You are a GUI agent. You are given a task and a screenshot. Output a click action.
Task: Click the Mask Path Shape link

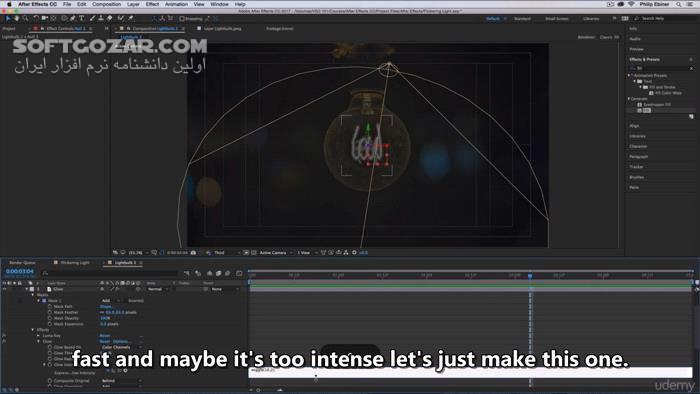106,307
